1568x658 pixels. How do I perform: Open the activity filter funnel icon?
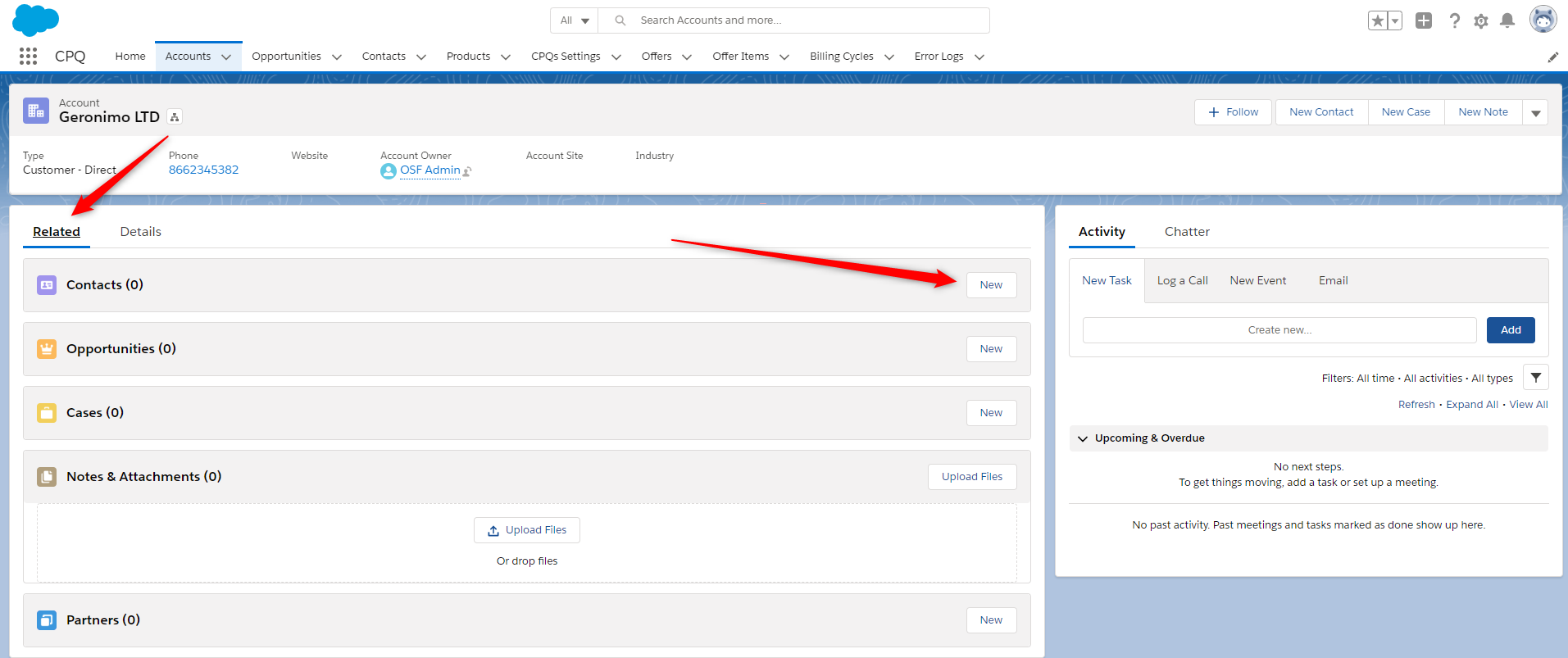point(1536,378)
